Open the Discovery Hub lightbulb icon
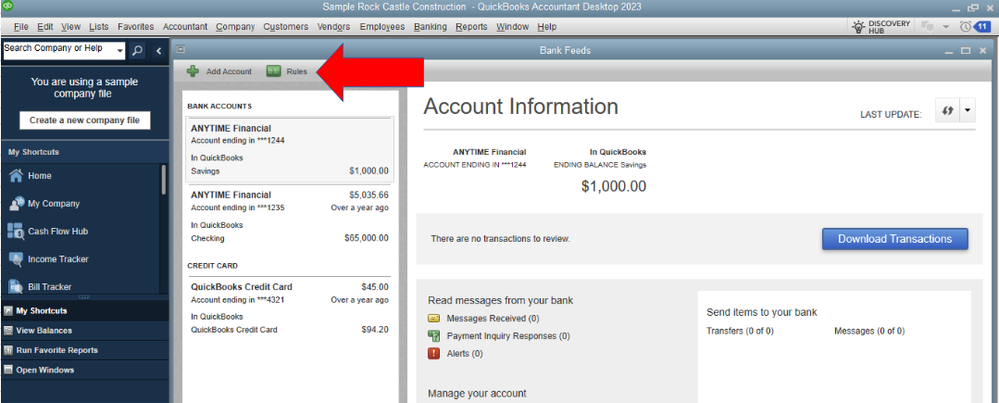 click(x=859, y=26)
